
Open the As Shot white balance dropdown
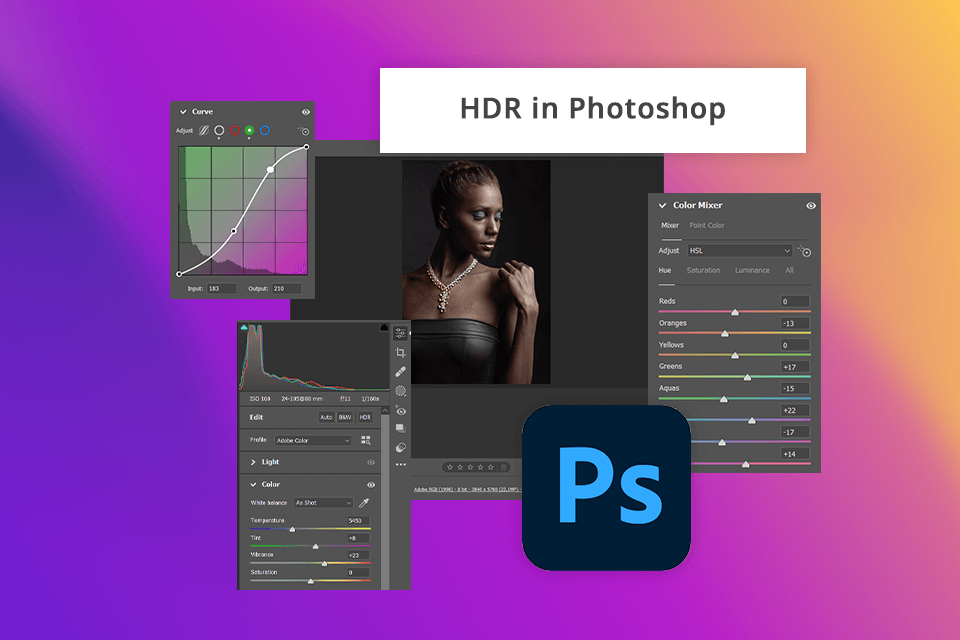point(323,503)
